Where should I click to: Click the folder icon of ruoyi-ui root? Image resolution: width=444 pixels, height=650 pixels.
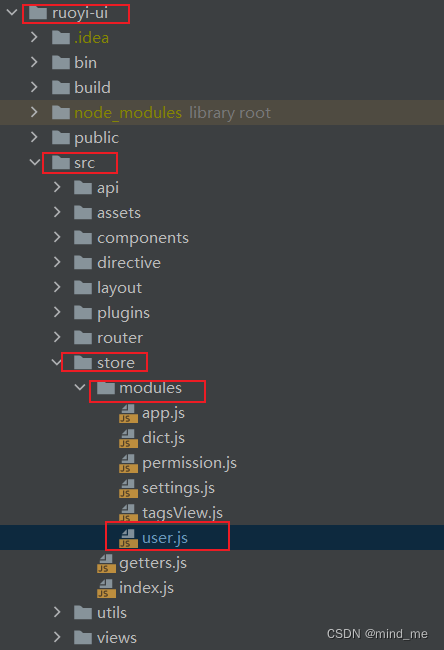tap(38, 13)
